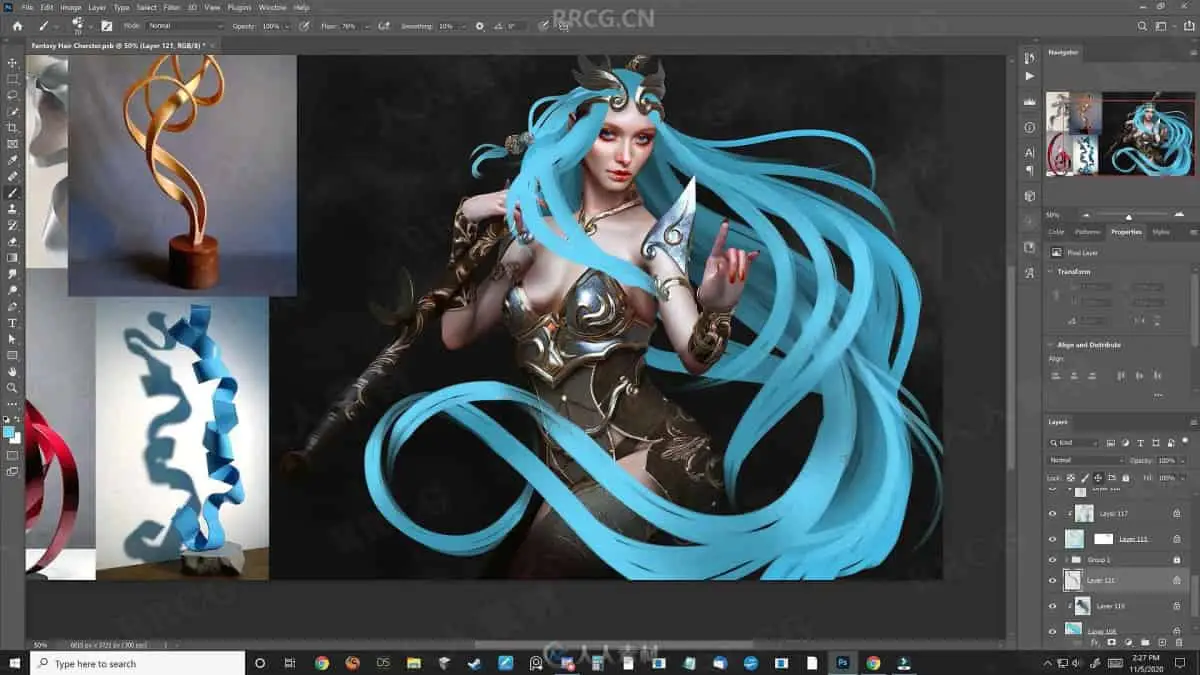Open the brush blend Mode dropdown

185,26
